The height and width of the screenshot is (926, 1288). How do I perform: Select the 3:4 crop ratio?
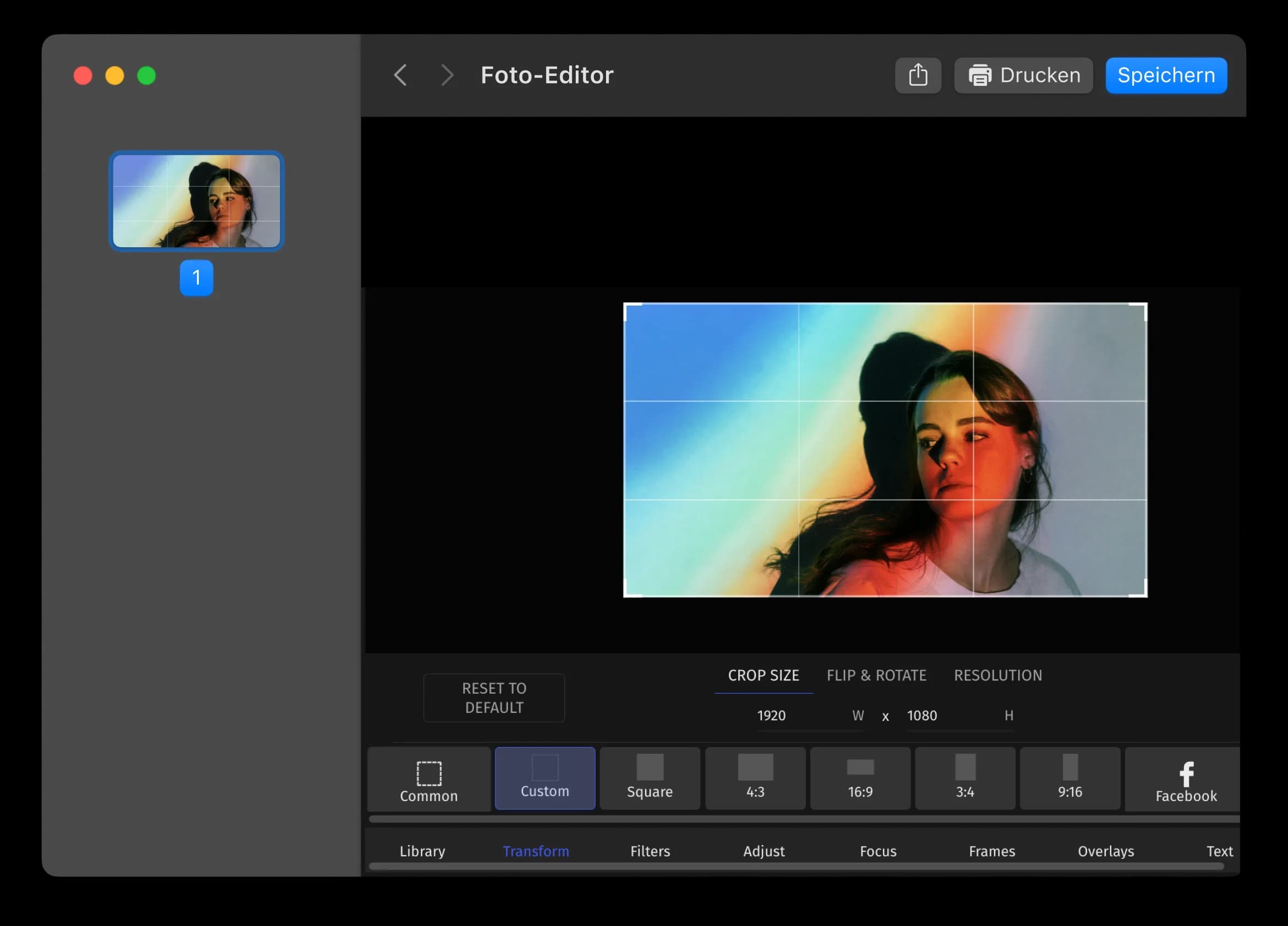click(965, 778)
